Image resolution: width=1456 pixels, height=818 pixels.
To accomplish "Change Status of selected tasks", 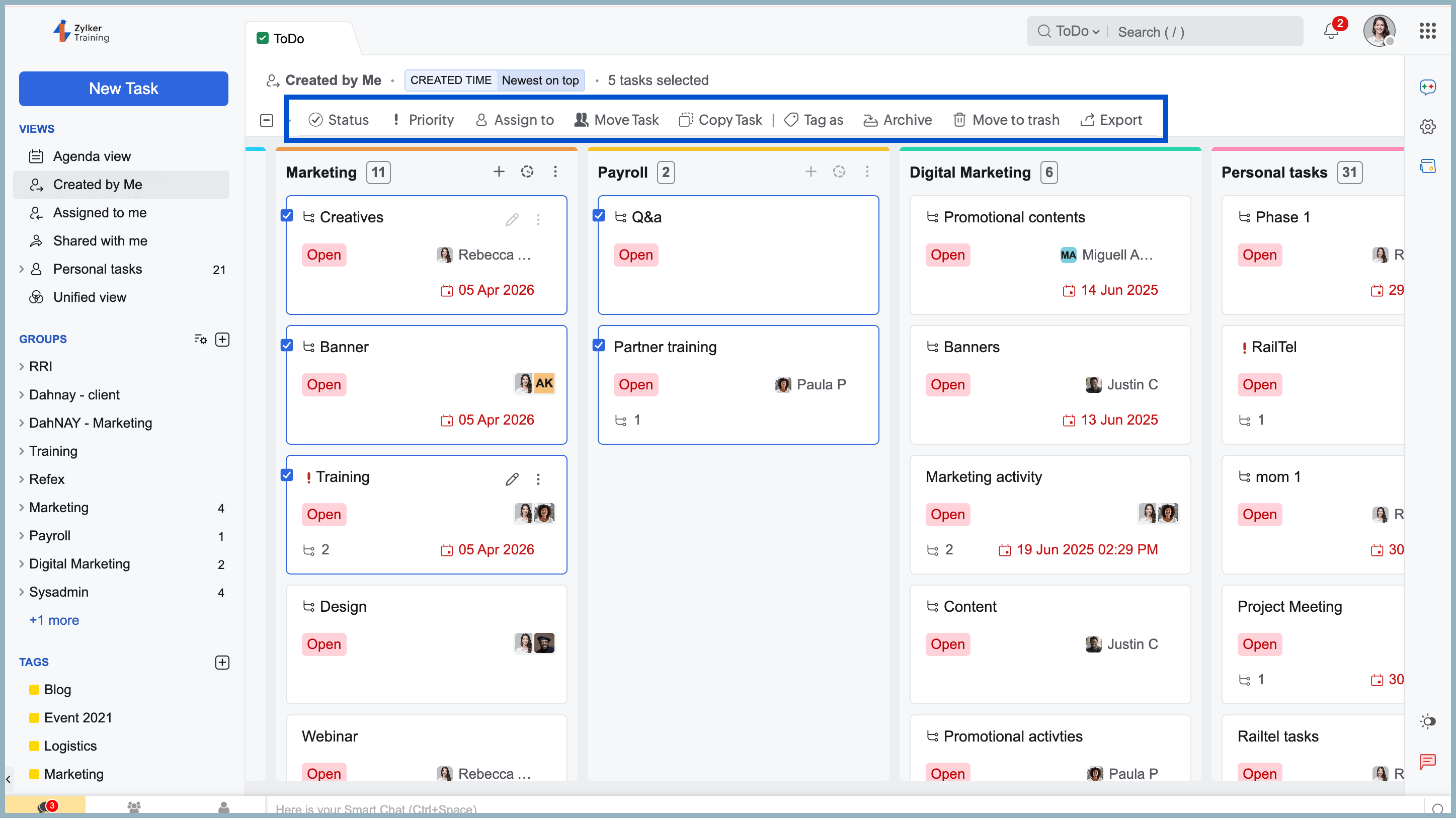I will pos(338,120).
